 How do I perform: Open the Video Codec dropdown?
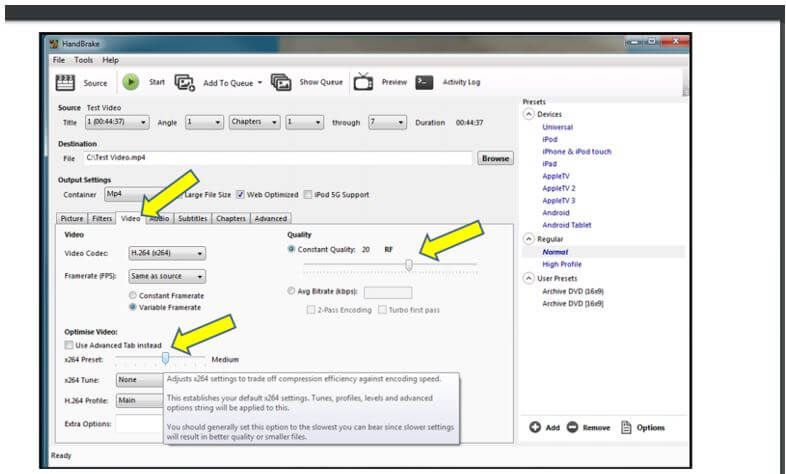(167, 253)
